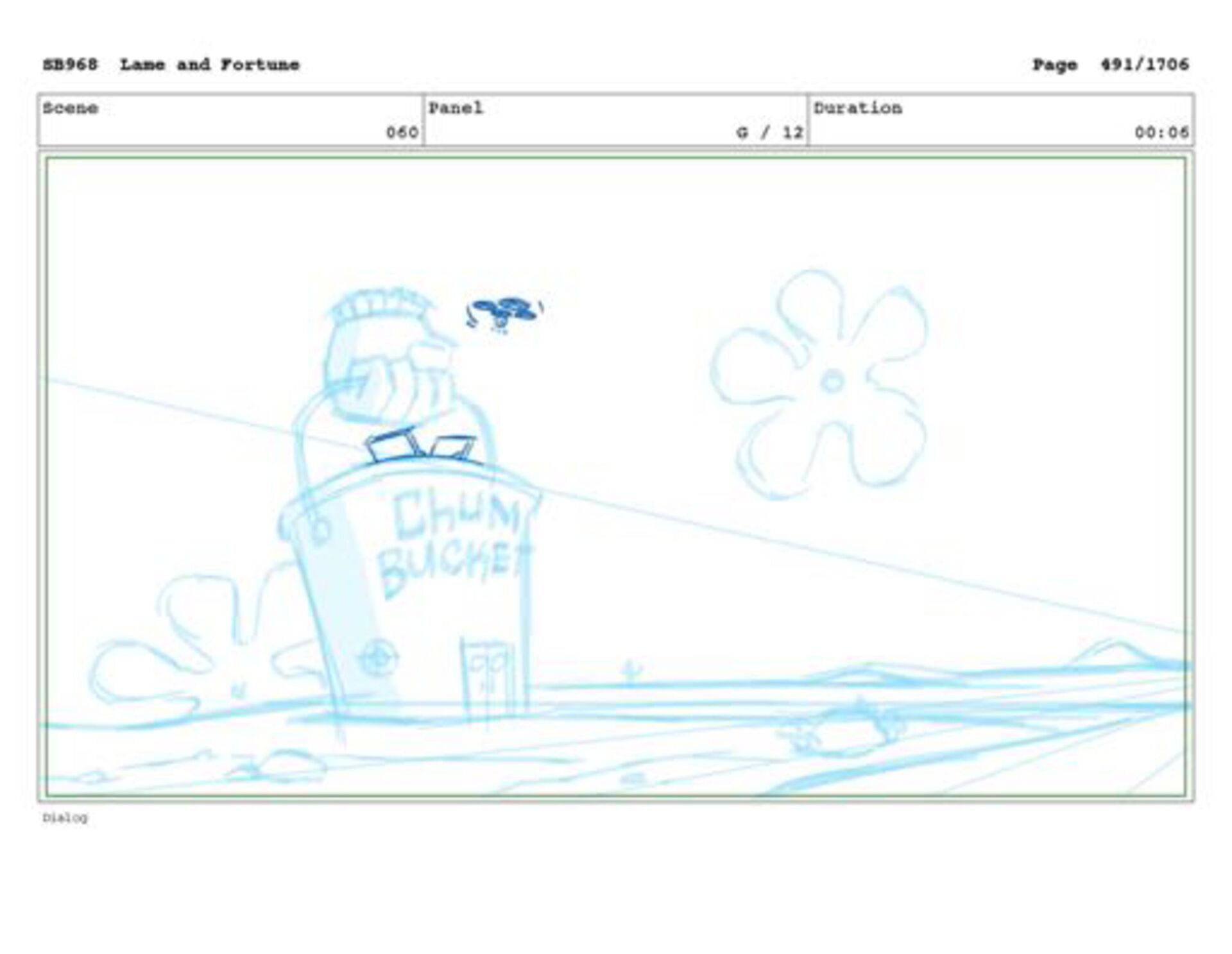
Task: Click the scene number '060'
Action: pyautogui.click(x=402, y=133)
